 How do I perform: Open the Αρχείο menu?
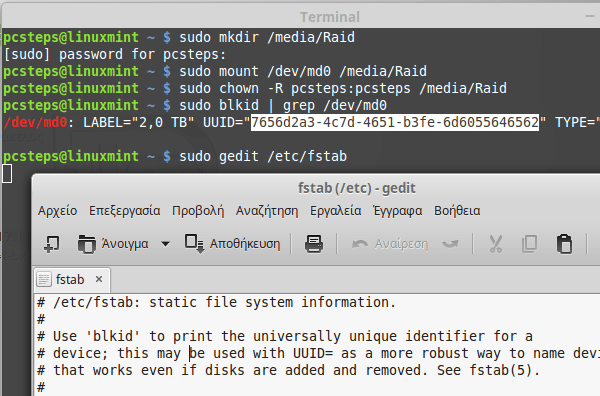pos(57,211)
